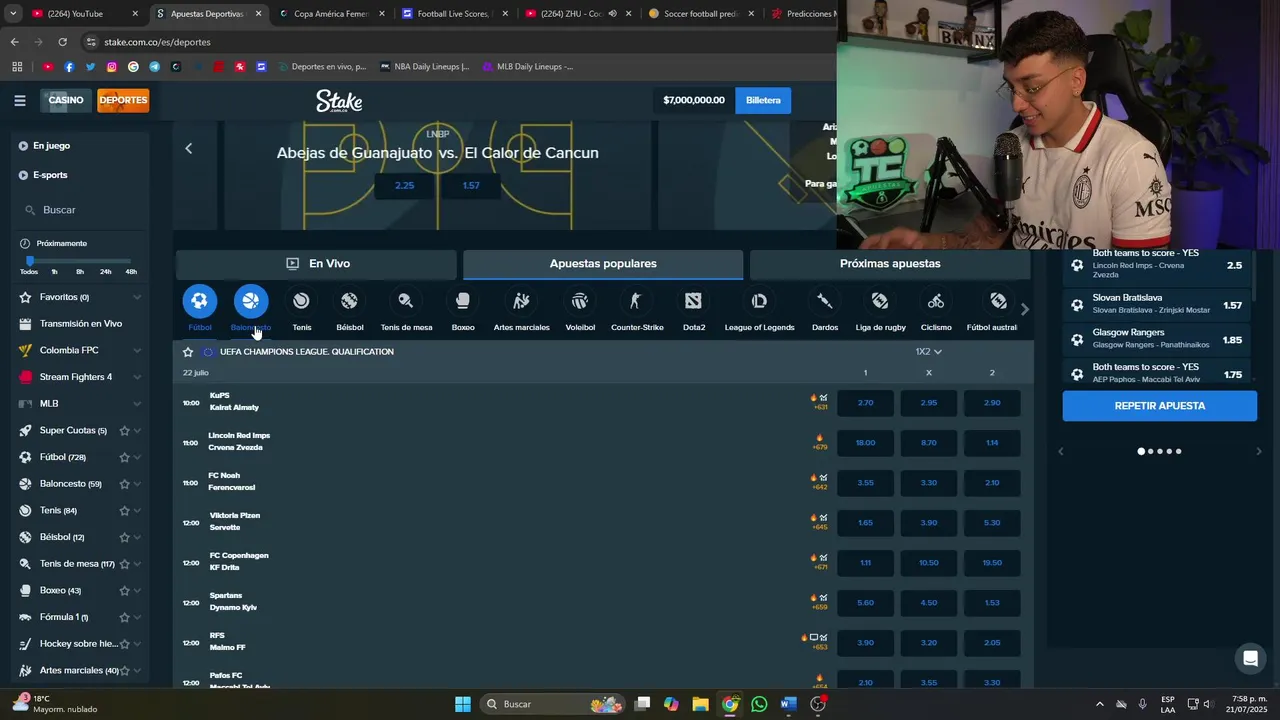
Task: Star the Tenis sidebar item
Action: tap(124, 511)
